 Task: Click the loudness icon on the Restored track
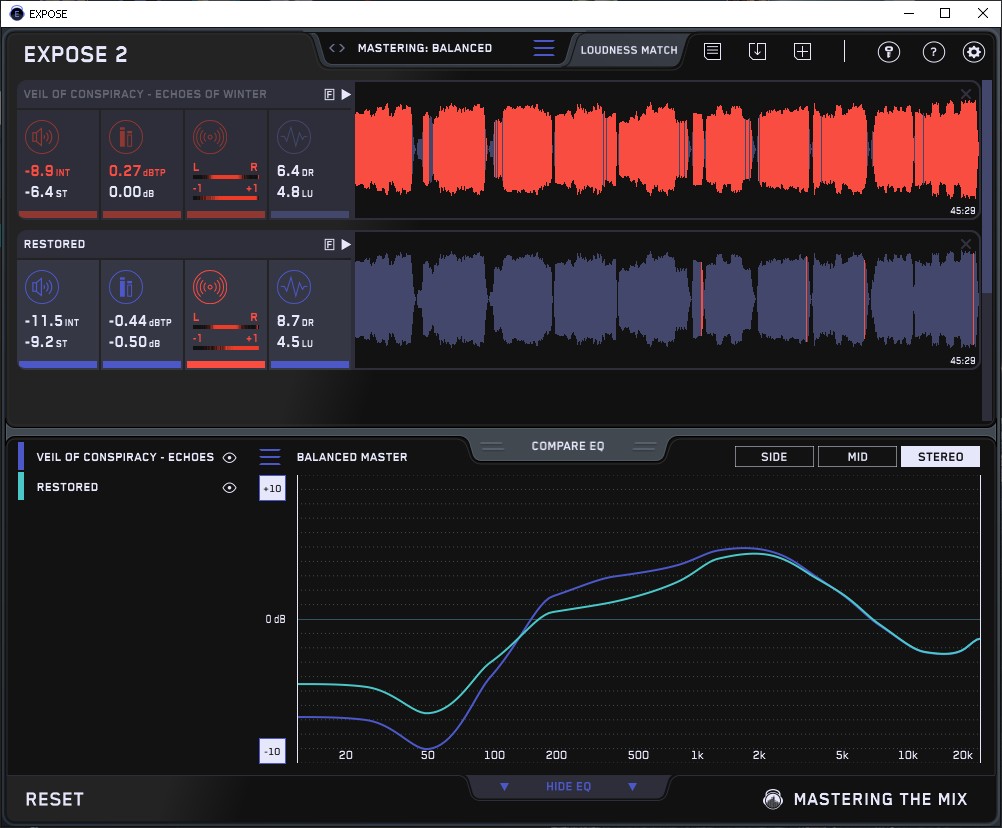(x=40, y=288)
